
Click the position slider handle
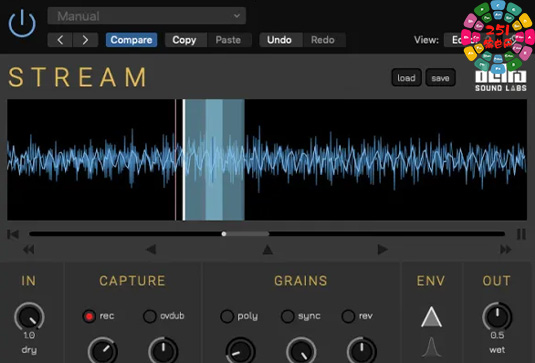224,234
